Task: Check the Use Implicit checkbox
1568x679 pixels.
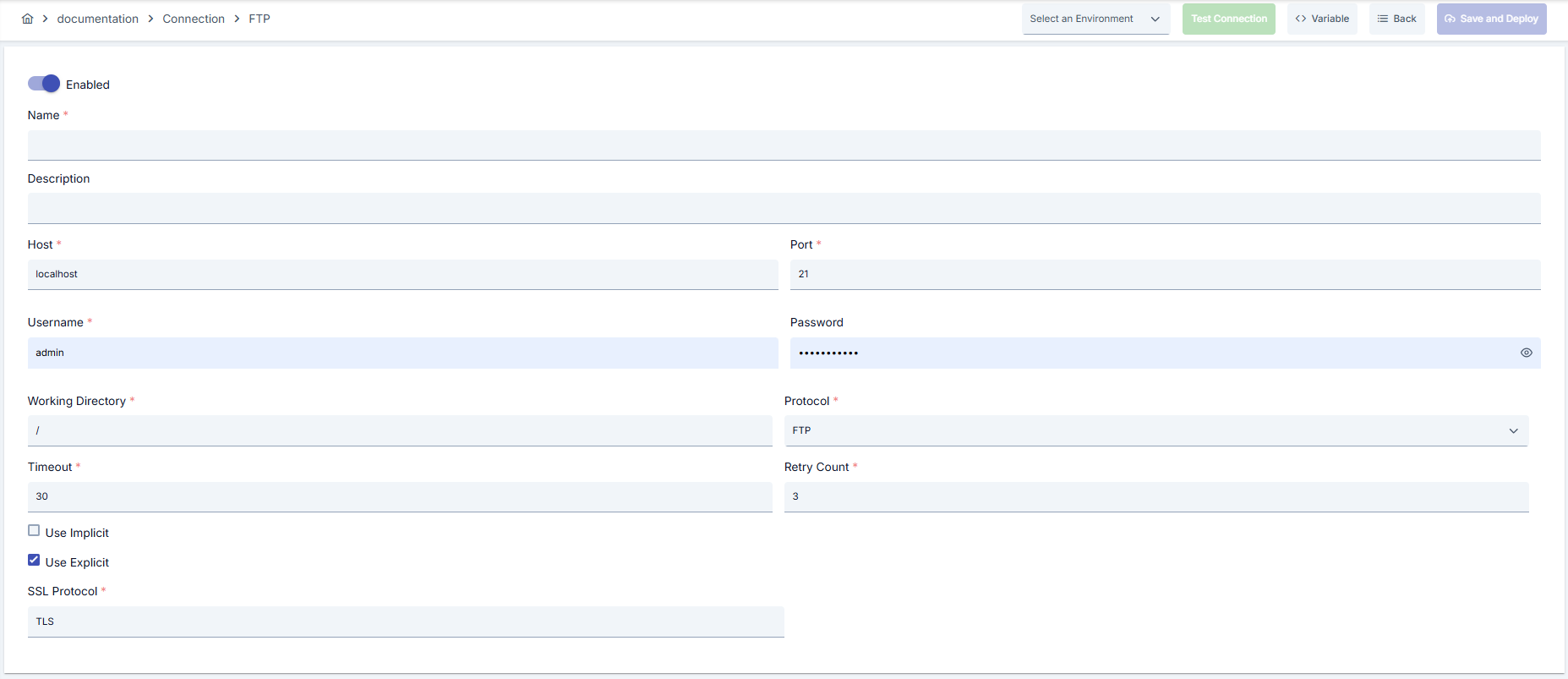Action: point(34,531)
